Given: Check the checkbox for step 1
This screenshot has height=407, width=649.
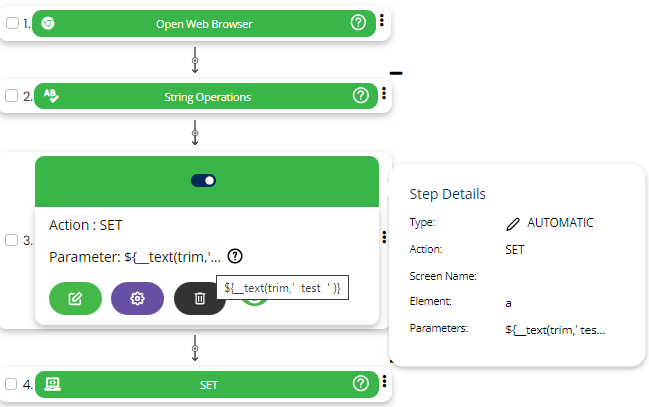Looking at the screenshot, I should point(12,23).
